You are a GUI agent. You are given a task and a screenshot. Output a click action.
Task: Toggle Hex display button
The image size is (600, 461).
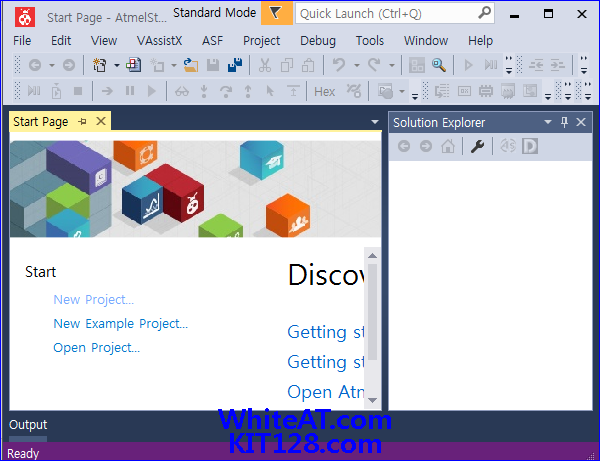tap(324, 91)
